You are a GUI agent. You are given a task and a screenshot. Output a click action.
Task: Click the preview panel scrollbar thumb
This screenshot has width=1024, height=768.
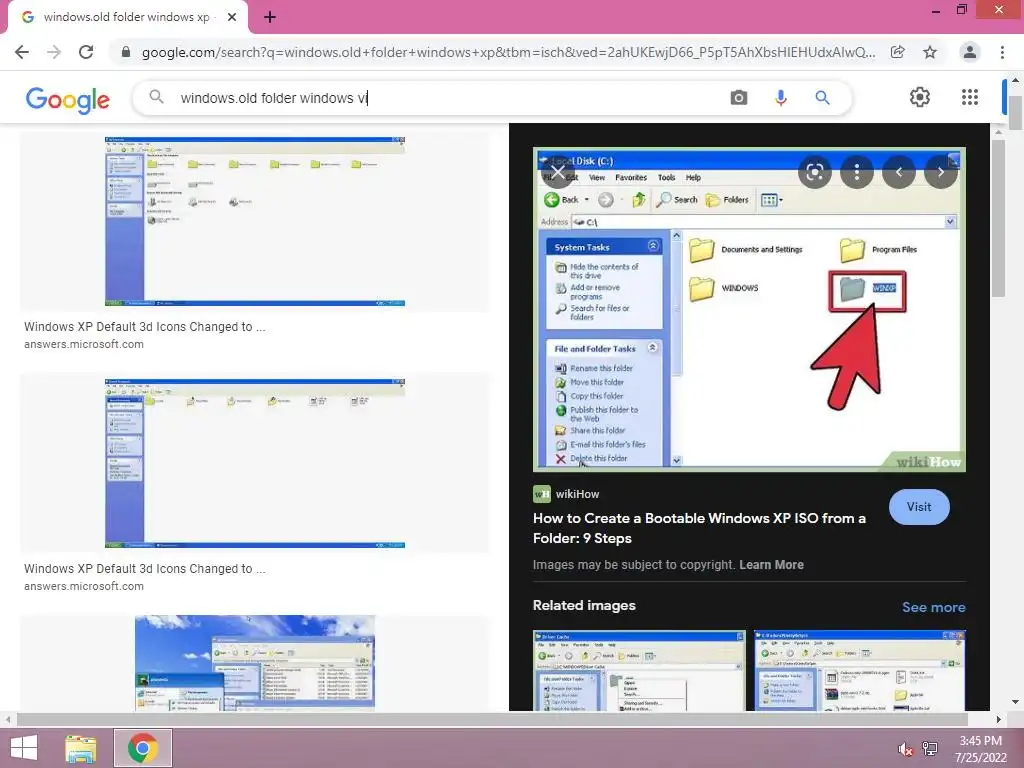pos(999,218)
